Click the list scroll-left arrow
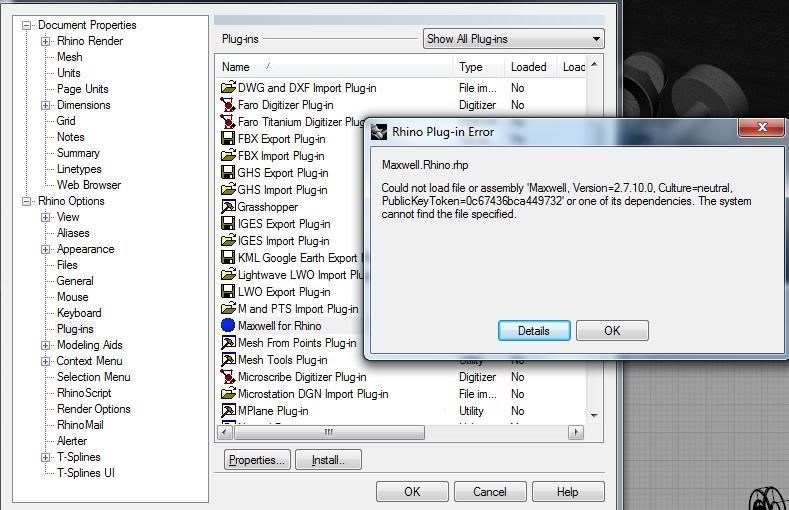Viewport: 789px width, 510px height. (x=225, y=432)
